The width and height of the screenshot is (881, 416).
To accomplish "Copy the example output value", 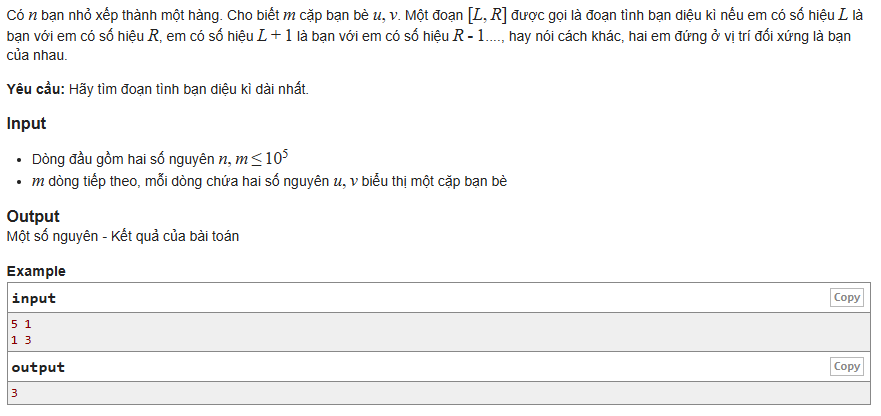I will (847, 367).
